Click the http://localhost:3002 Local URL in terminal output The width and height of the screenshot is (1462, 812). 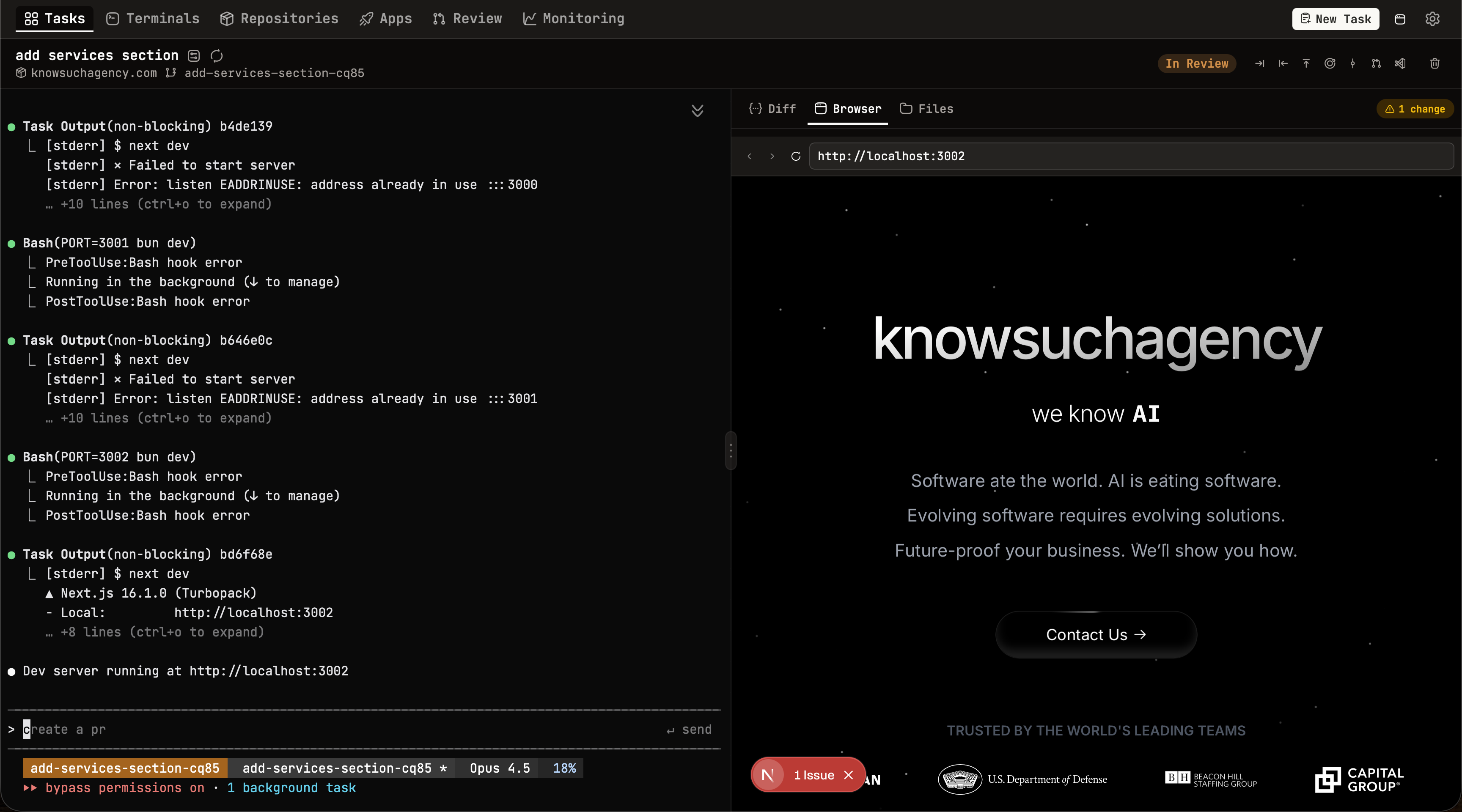click(x=253, y=612)
